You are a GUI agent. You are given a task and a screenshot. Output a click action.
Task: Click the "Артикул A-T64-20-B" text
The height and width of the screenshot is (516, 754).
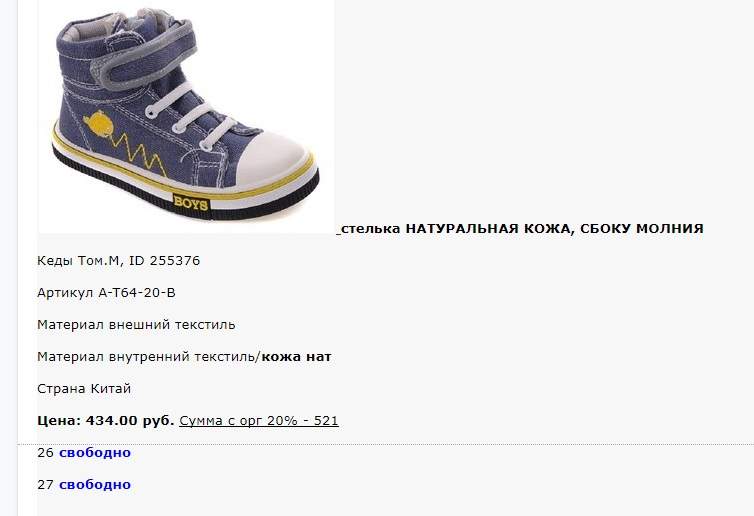pos(106,292)
